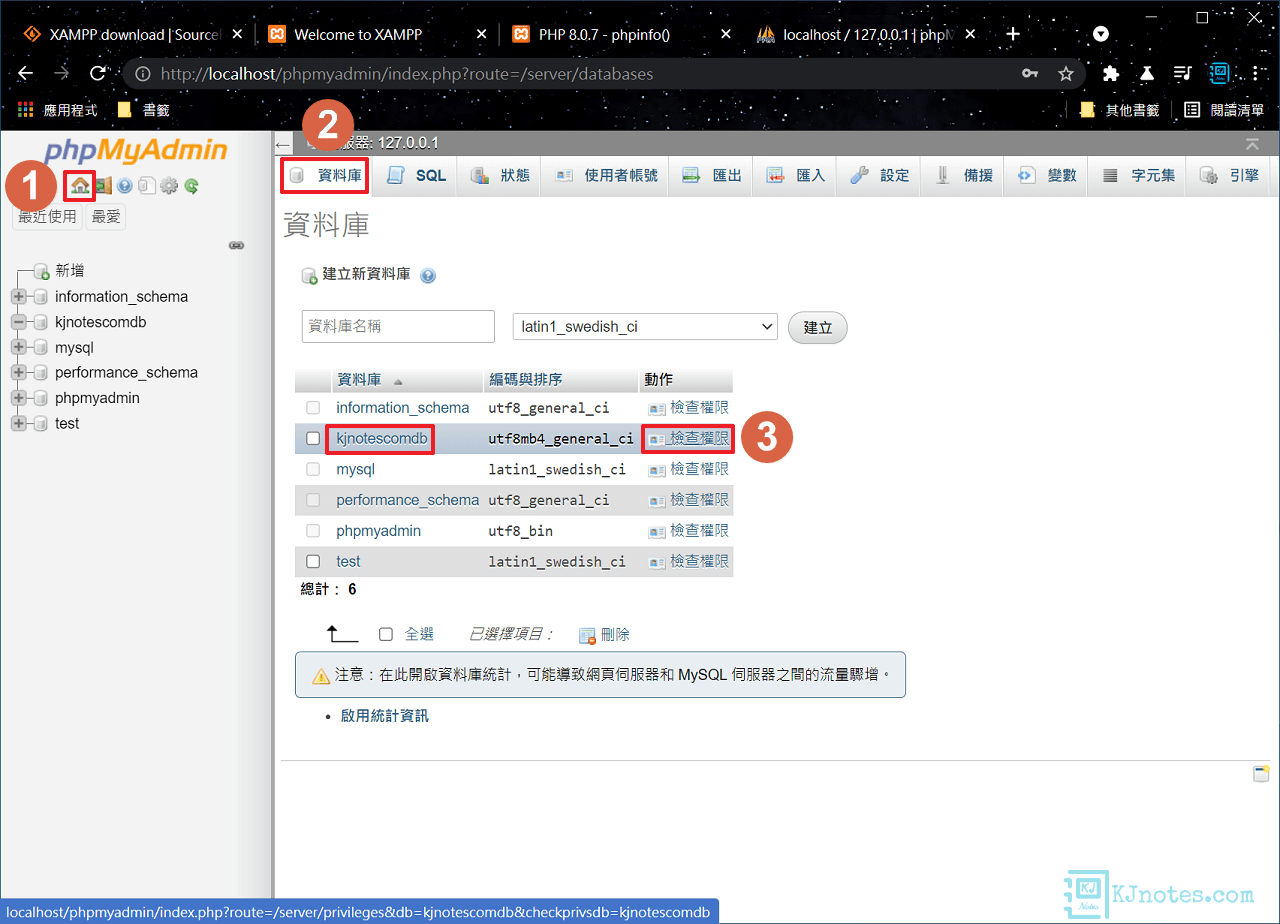Click the red delete database icon
The image size is (1280, 924).
point(588,635)
